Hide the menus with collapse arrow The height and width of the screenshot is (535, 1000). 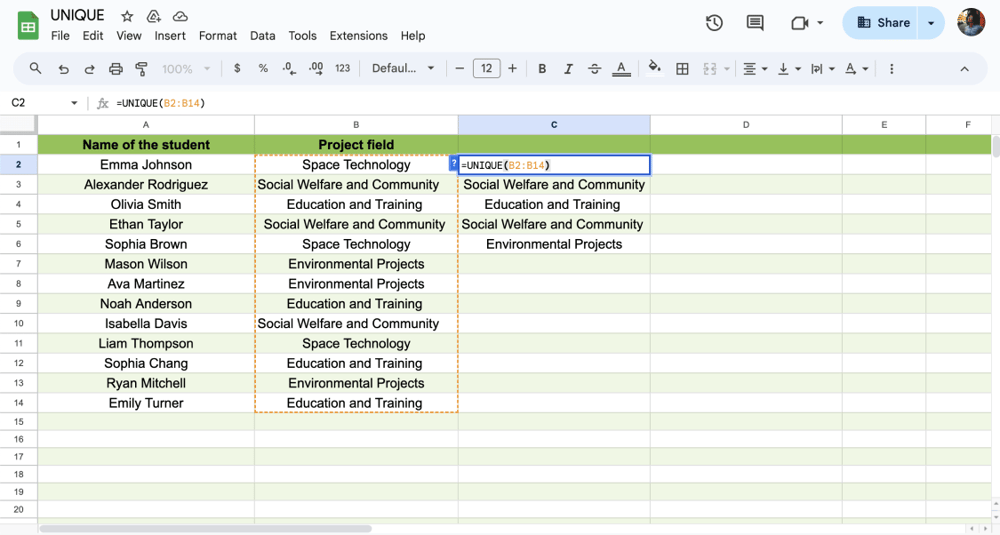pyautogui.click(x=964, y=69)
